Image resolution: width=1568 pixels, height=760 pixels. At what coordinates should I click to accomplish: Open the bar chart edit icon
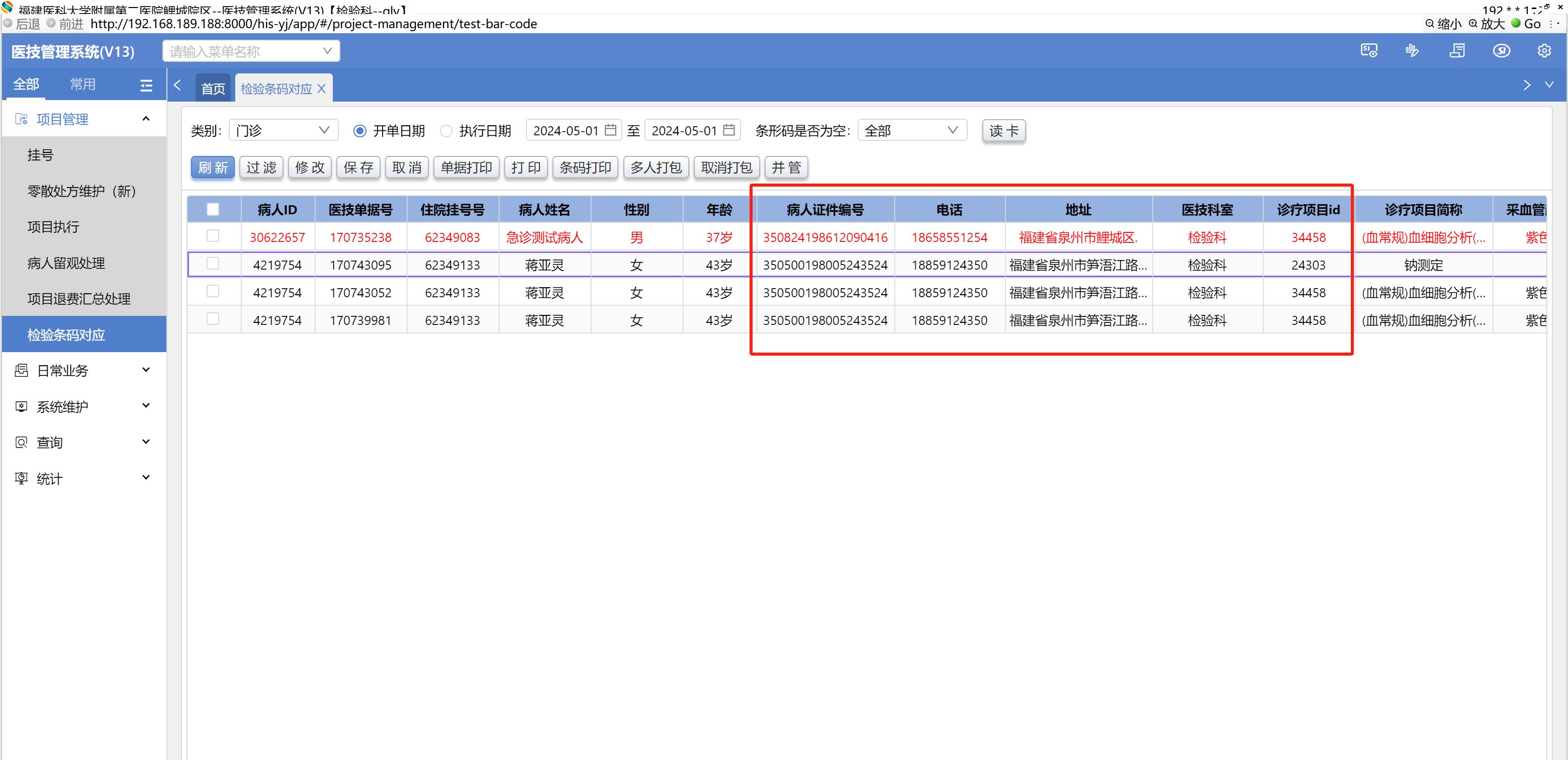(1412, 50)
